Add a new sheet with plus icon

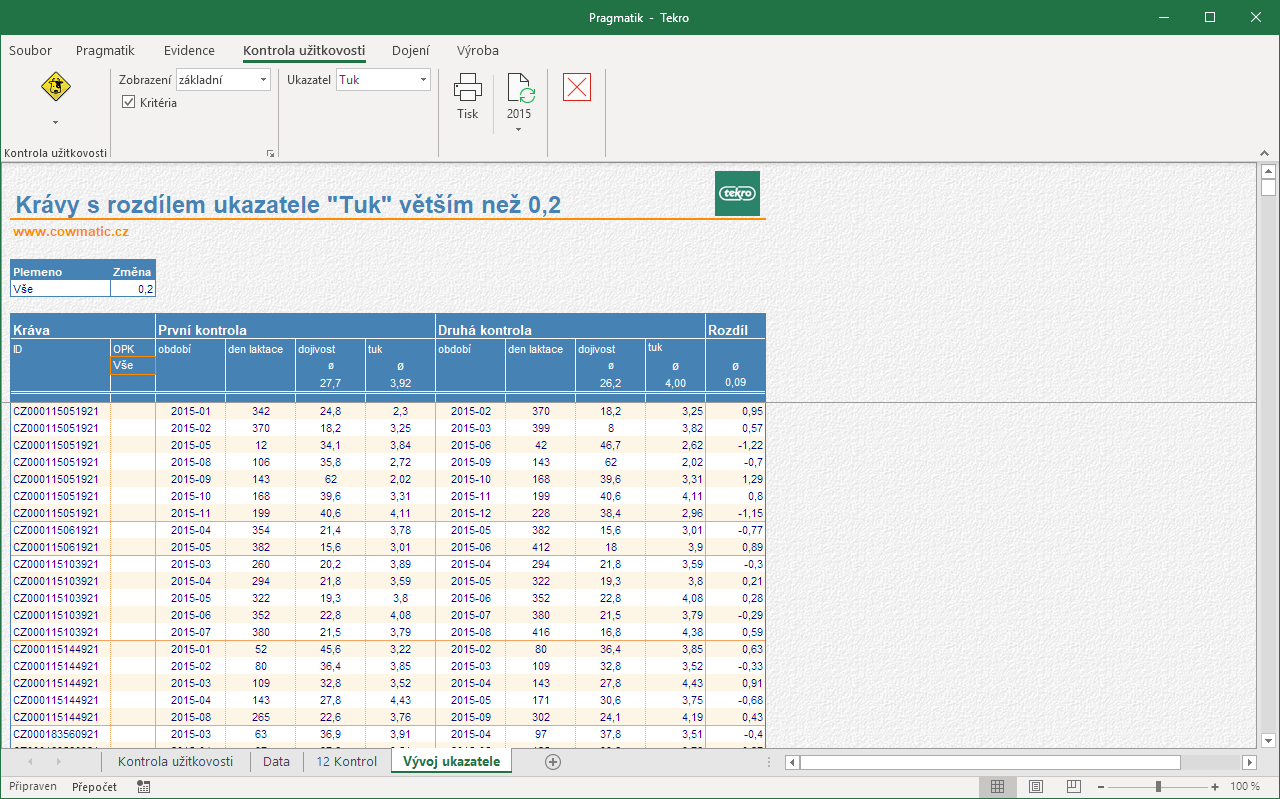[x=553, y=761]
